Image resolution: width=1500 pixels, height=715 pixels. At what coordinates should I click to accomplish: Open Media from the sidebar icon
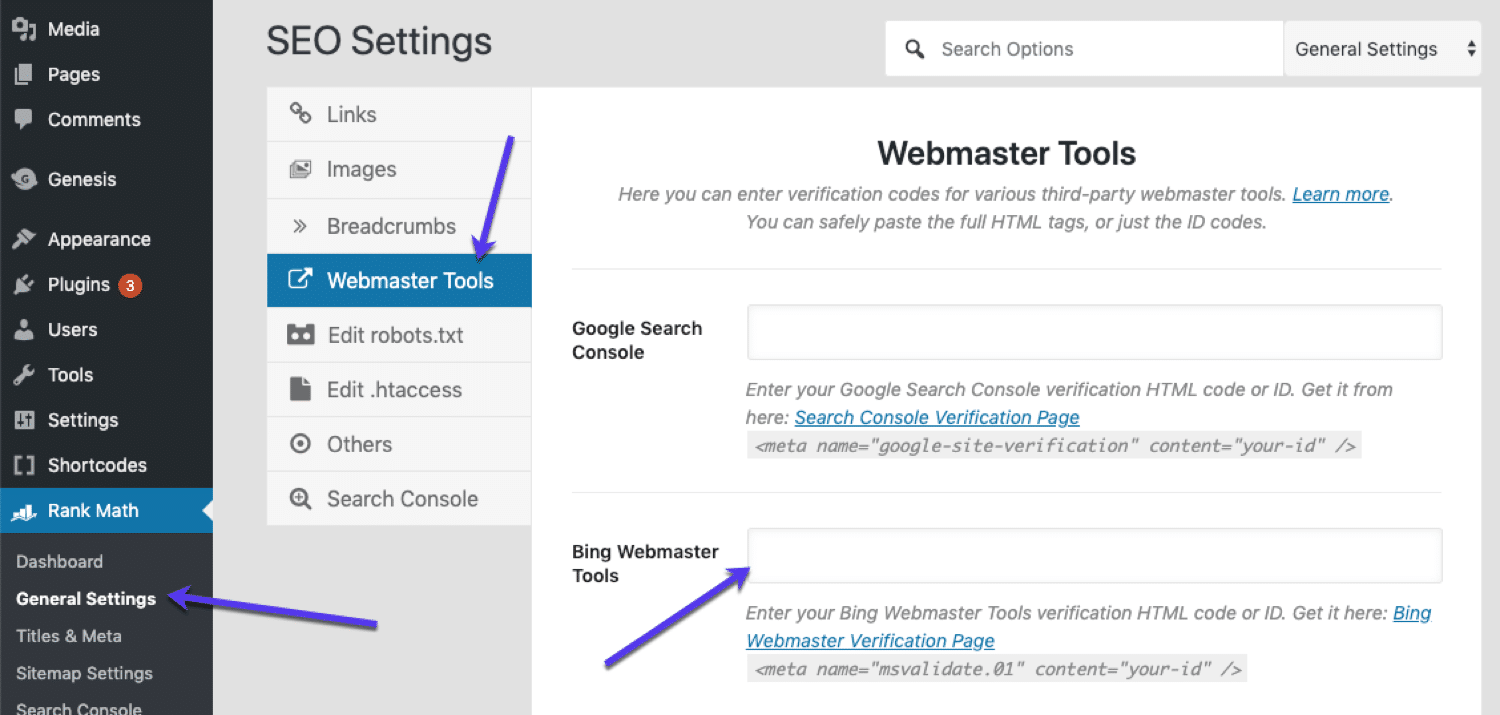click(25, 29)
